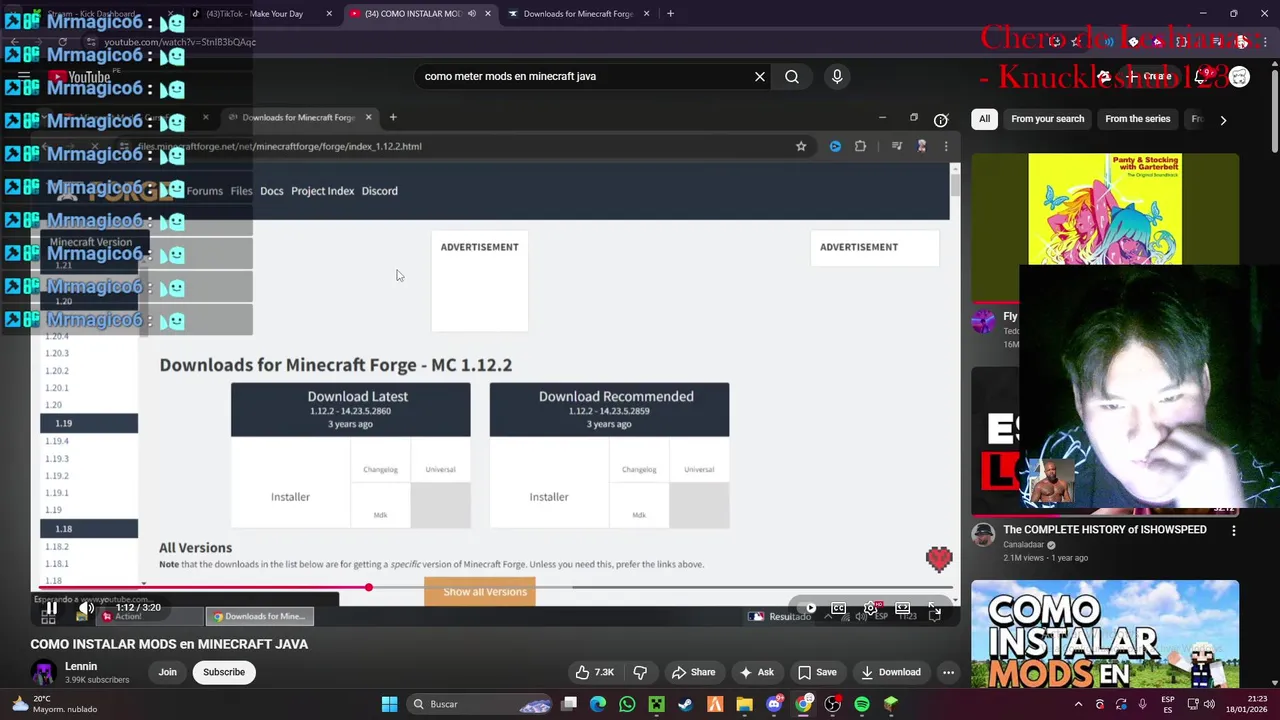
Task: Close the Downloads for Minecraft Forge browser tab
Action: click(x=646, y=14)
